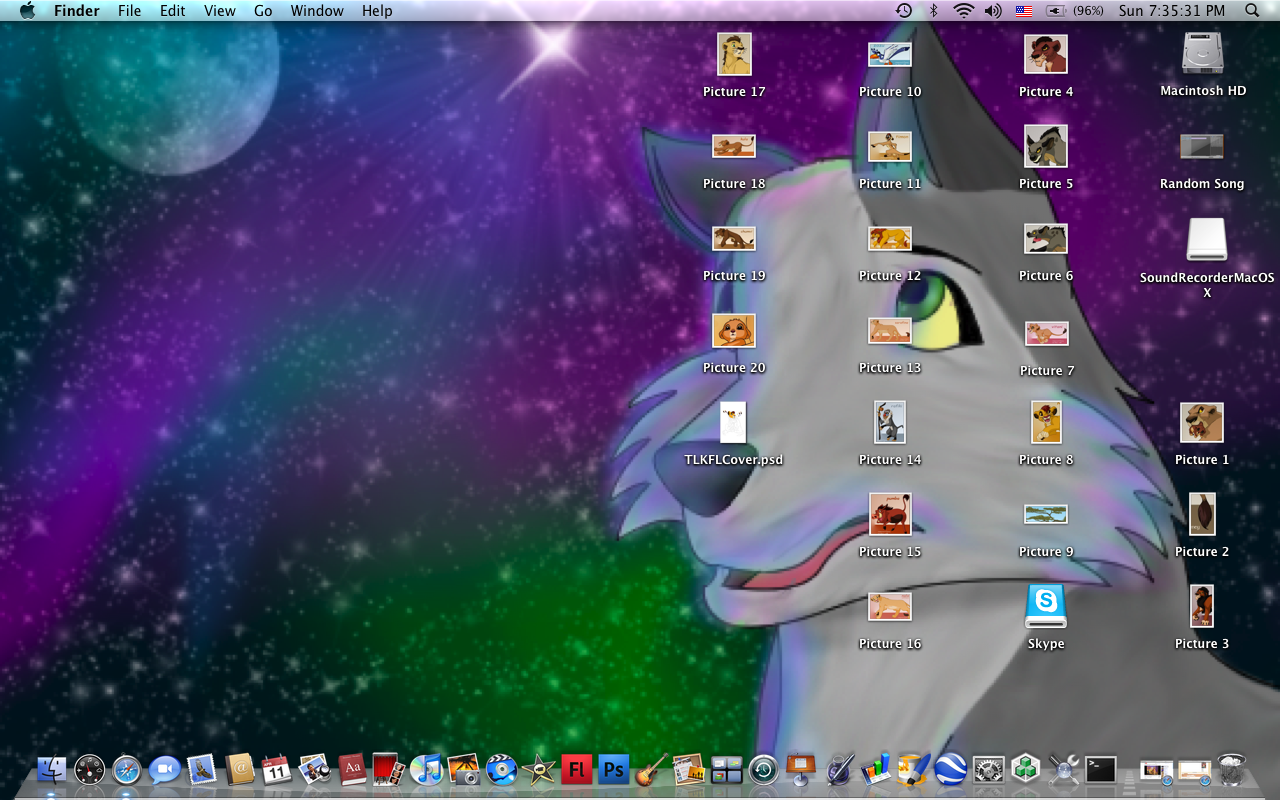Image resolution: width=1280 pixels, height=800 pixels.
Task: Select the TLKFLCover.psd file on desktop
Action: [733, 423]
